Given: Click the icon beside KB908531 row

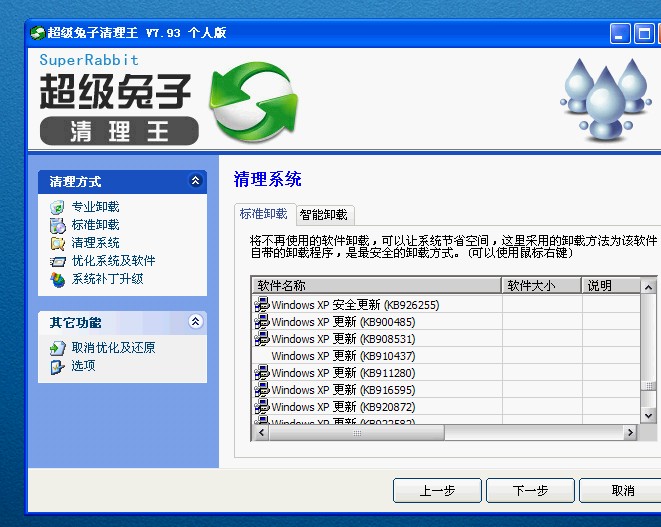Looking at the screenshot, I should pyautogui.click(x=262, y=339).
